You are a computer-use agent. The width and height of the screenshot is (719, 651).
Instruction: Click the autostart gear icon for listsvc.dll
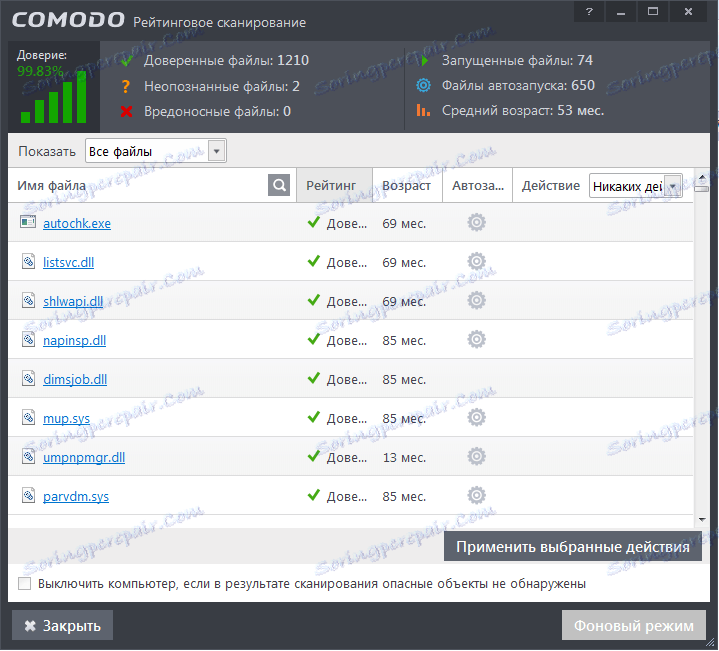tap(476, 261)
